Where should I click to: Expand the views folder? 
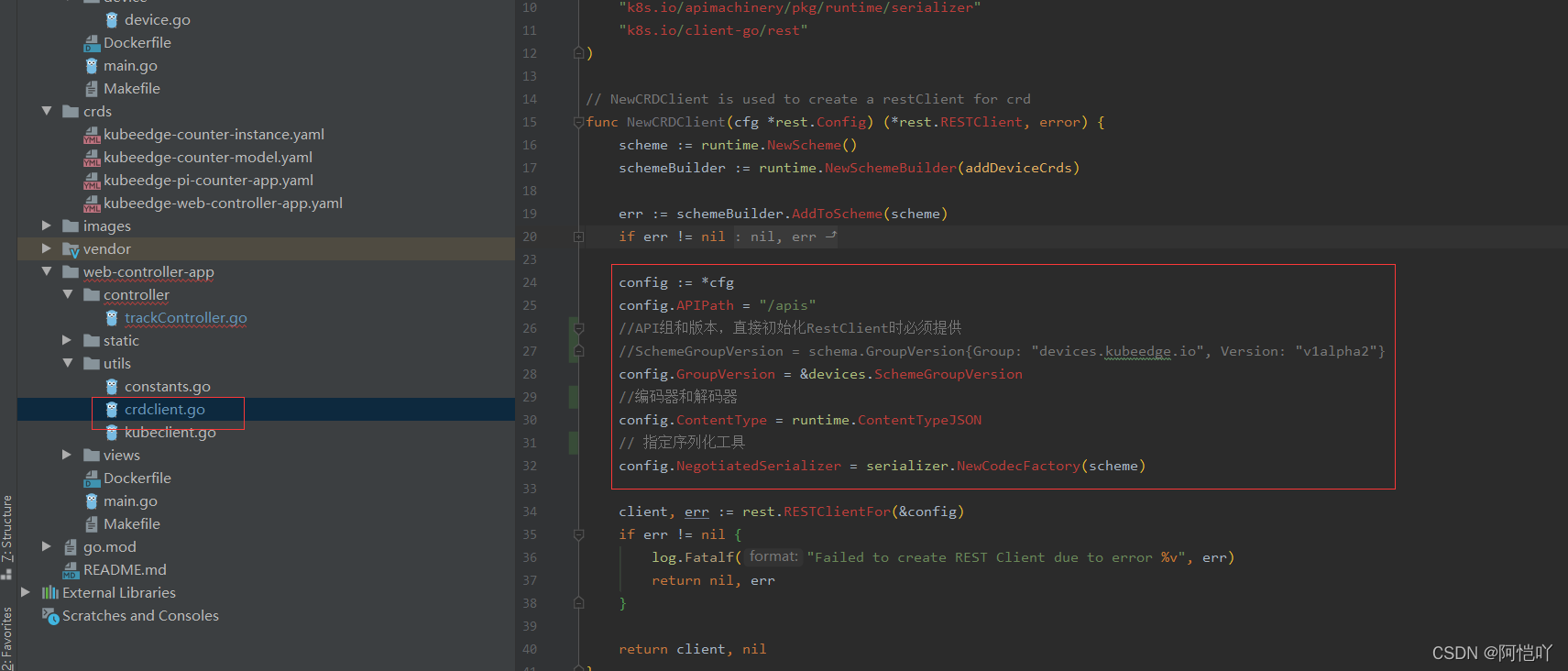pyautogui.click(x=67, y=455)
